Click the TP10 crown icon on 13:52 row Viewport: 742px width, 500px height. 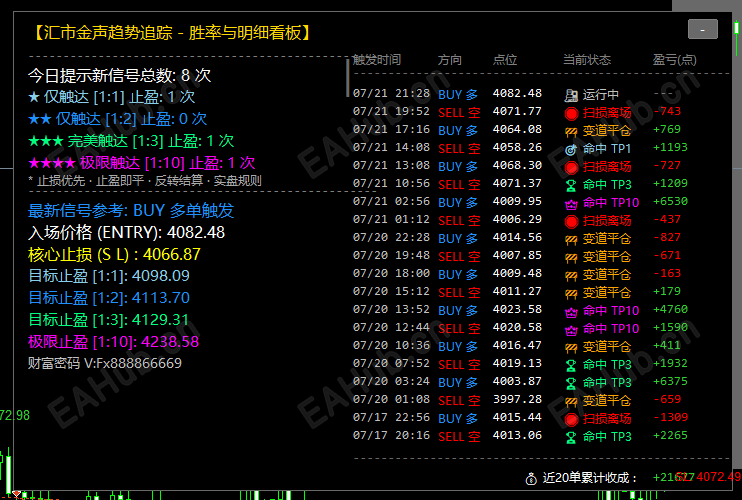pos(571,311)
